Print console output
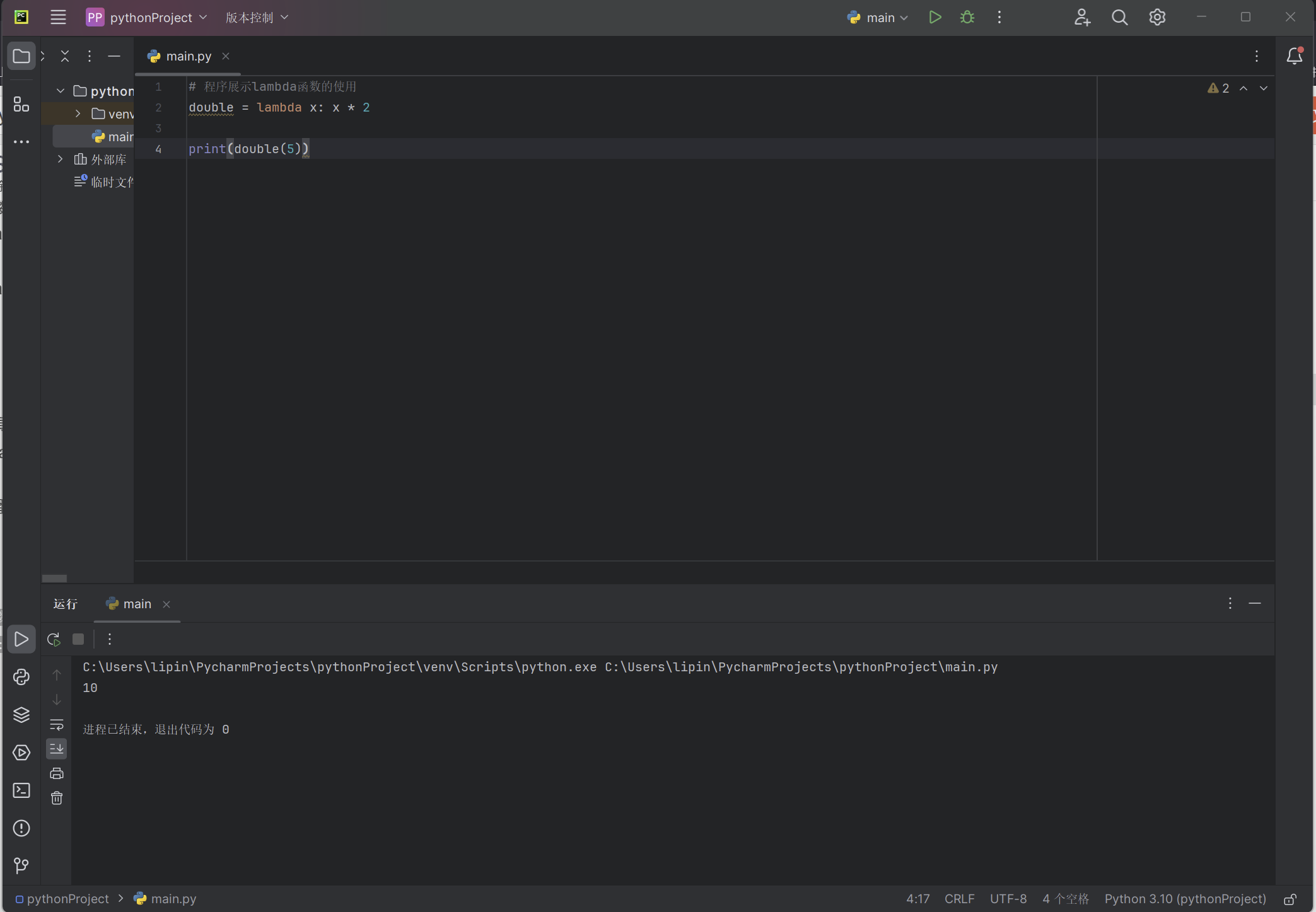 click(57, 773)
